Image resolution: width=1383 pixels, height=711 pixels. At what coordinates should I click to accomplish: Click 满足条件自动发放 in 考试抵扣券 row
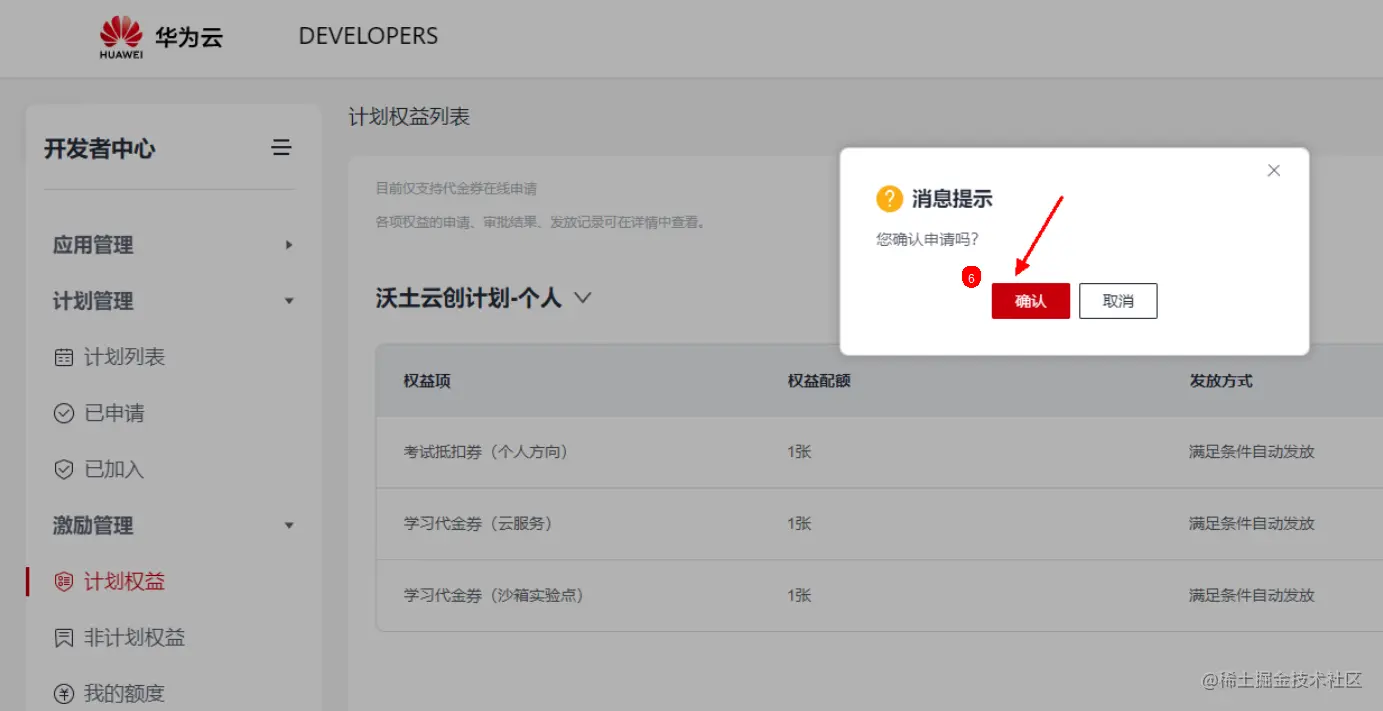click(1252, 452)
